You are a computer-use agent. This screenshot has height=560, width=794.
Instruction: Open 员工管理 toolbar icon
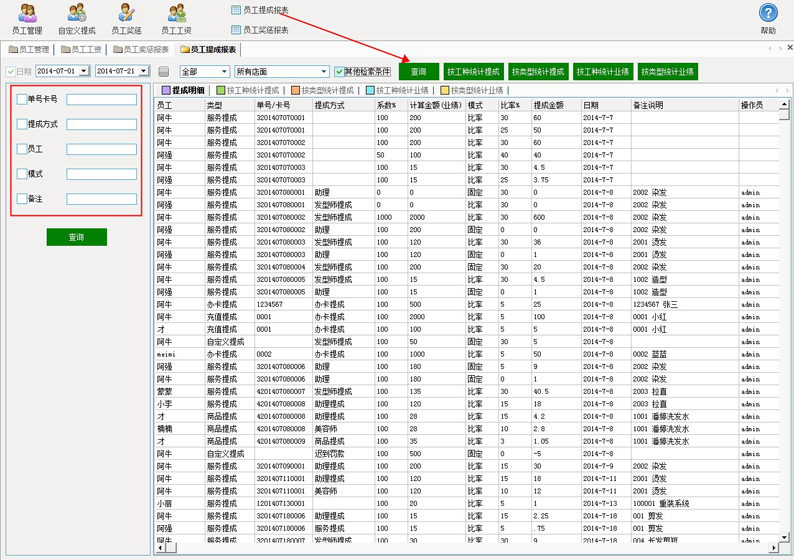(27, 19)
